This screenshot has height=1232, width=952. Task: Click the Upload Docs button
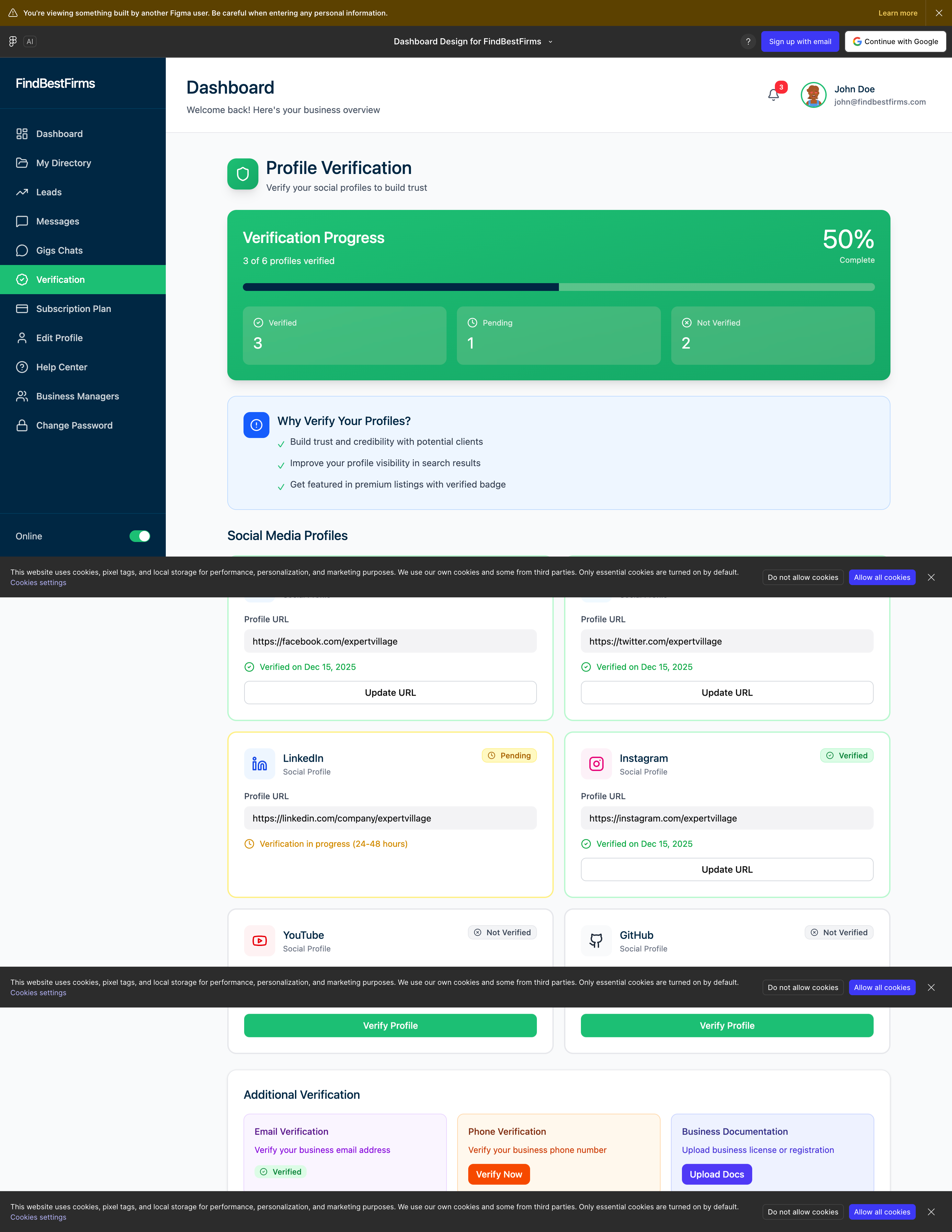(x=716, y=1174)
